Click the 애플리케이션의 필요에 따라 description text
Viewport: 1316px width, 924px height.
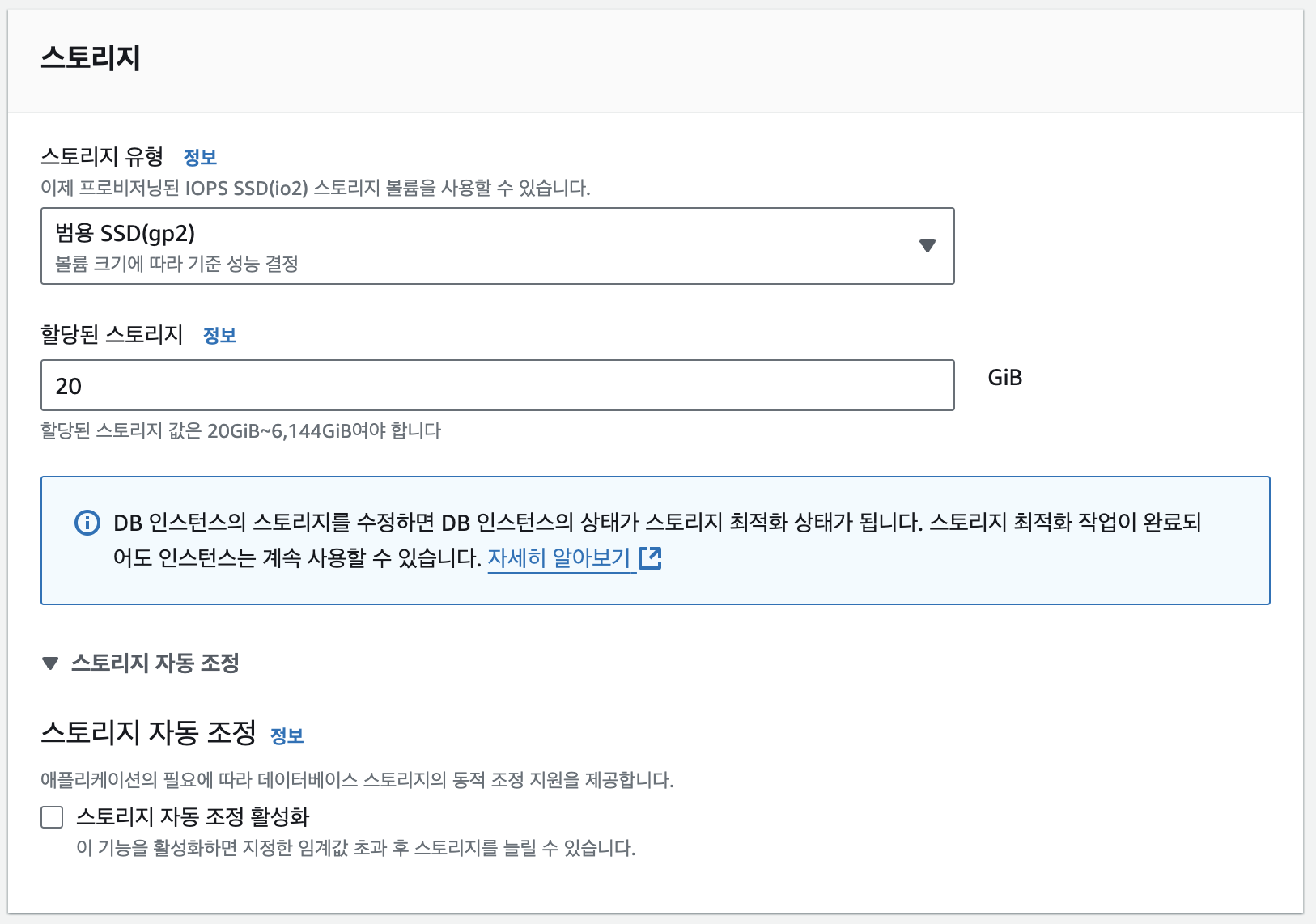click(x=357, y=780)
